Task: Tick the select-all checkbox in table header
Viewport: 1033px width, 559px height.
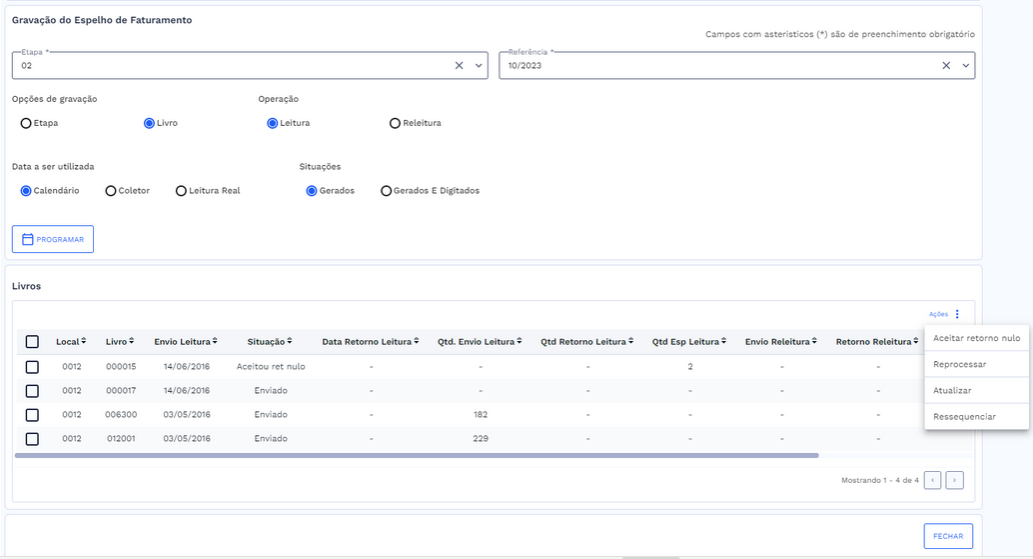Action: (32, 342)
